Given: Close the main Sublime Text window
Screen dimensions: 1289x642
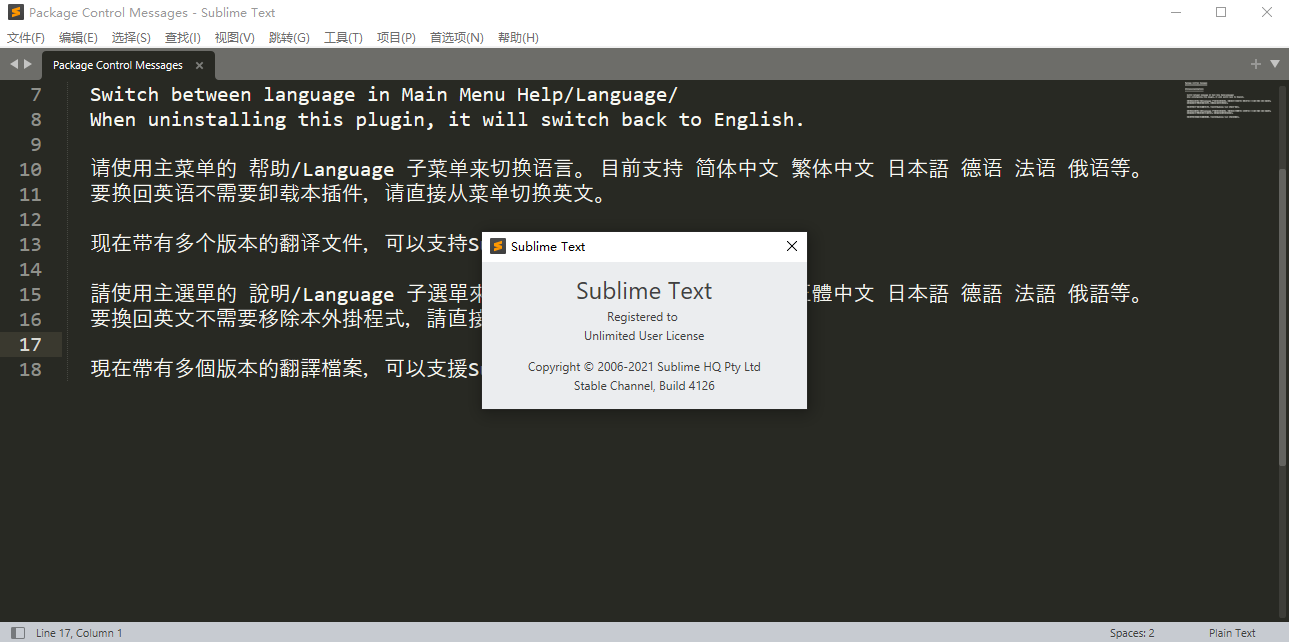Looking at the screenshot, I should tap(1266, 12).
